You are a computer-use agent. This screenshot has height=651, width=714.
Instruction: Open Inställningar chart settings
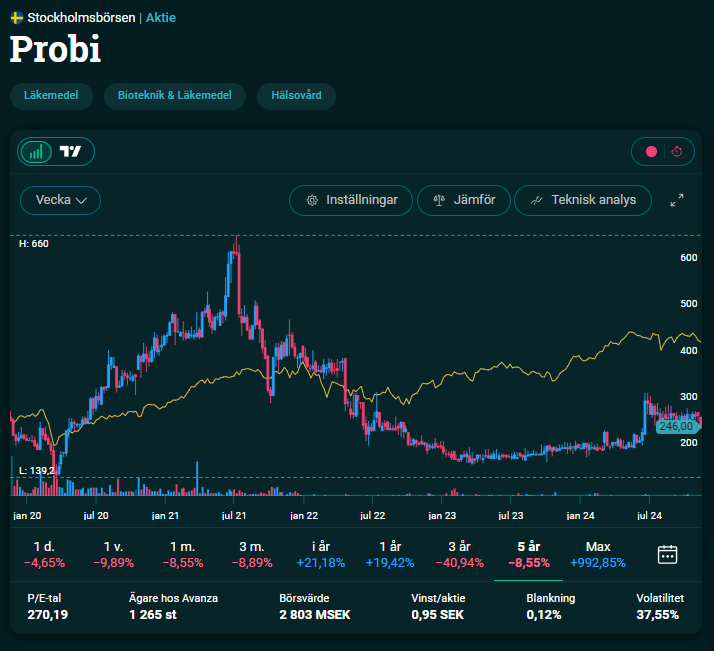(x=351, y=200)
